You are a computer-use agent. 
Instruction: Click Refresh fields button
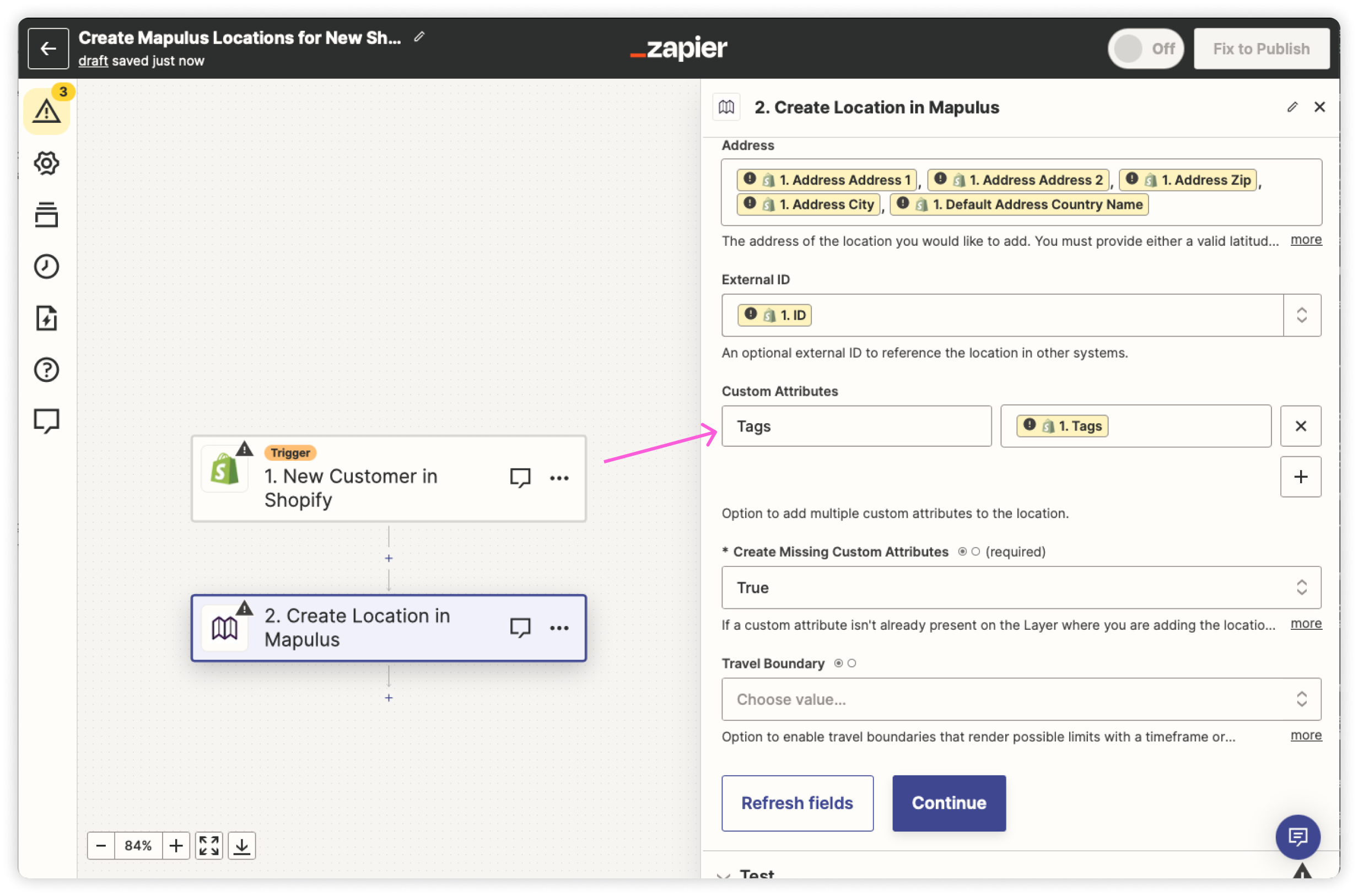[797, 803]
